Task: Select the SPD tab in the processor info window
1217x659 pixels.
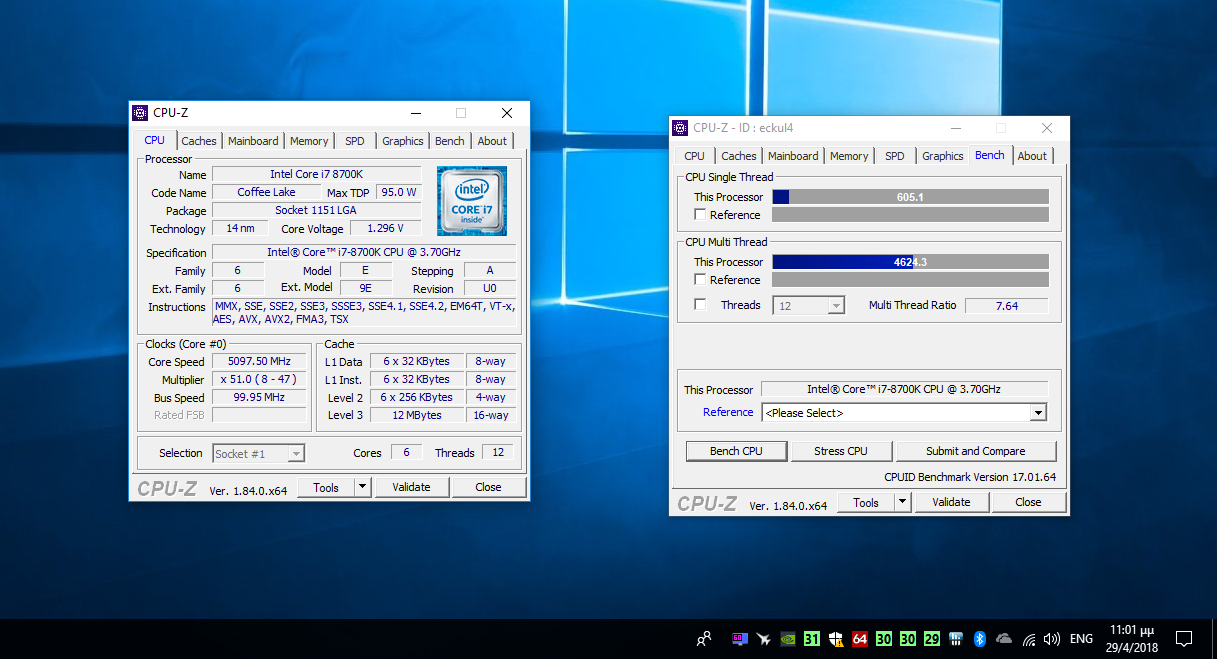Action: tap(355, 141)
